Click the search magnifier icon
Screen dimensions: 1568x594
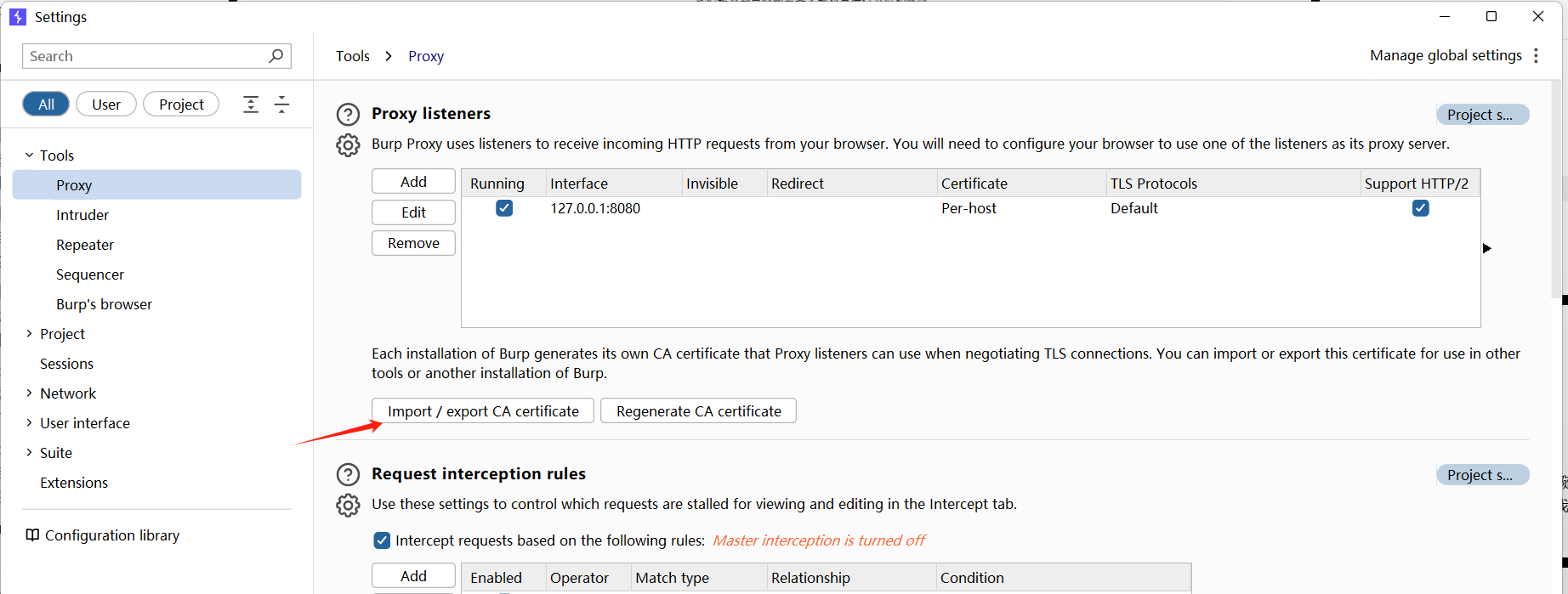tap(276, 56)
